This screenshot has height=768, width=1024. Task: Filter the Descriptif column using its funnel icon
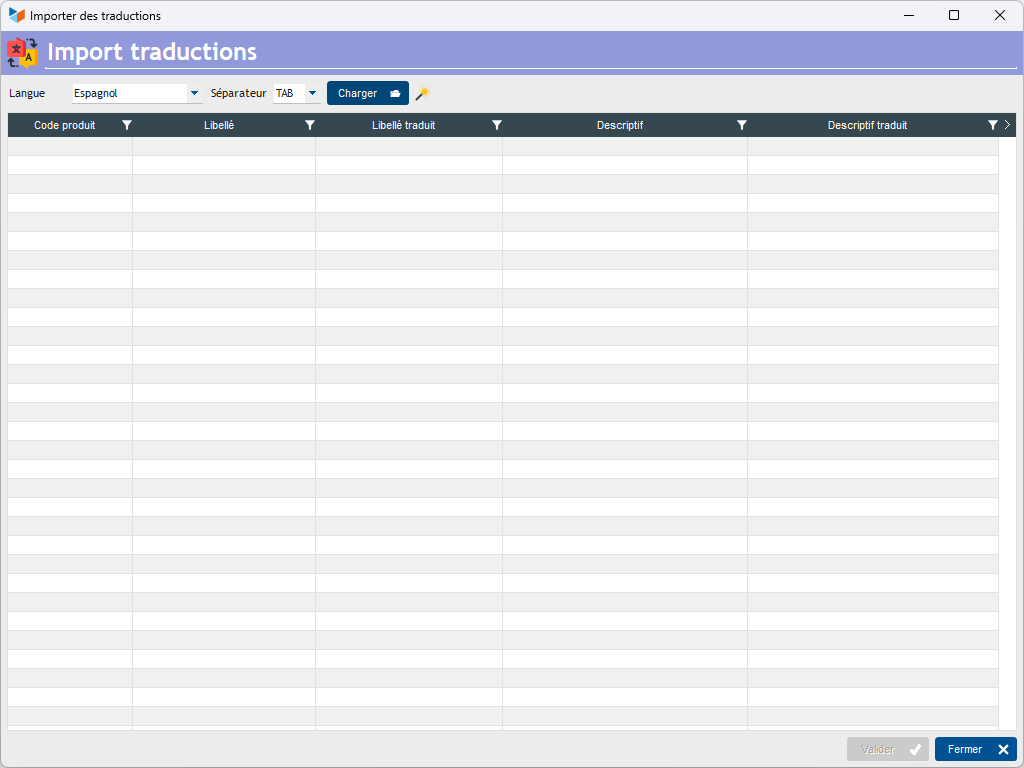pyautogui.click(x=742, y=125)
